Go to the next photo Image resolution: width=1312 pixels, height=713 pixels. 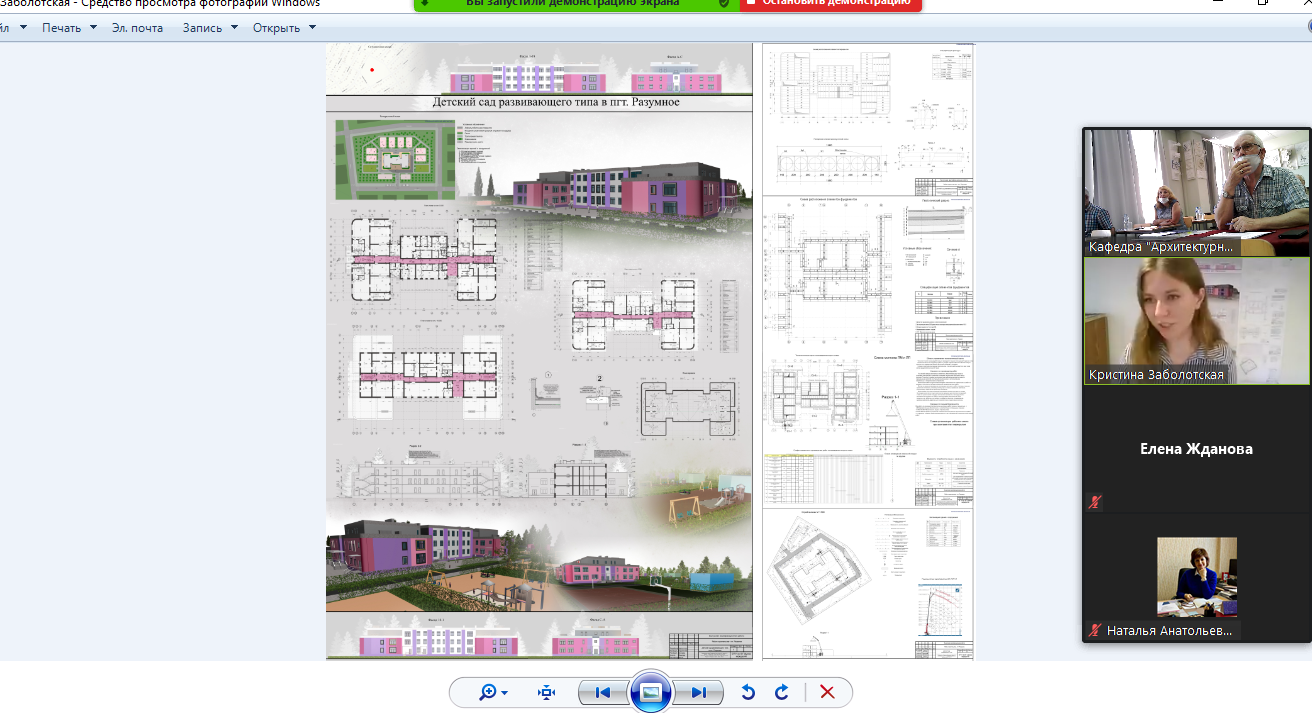coord(699,692)
